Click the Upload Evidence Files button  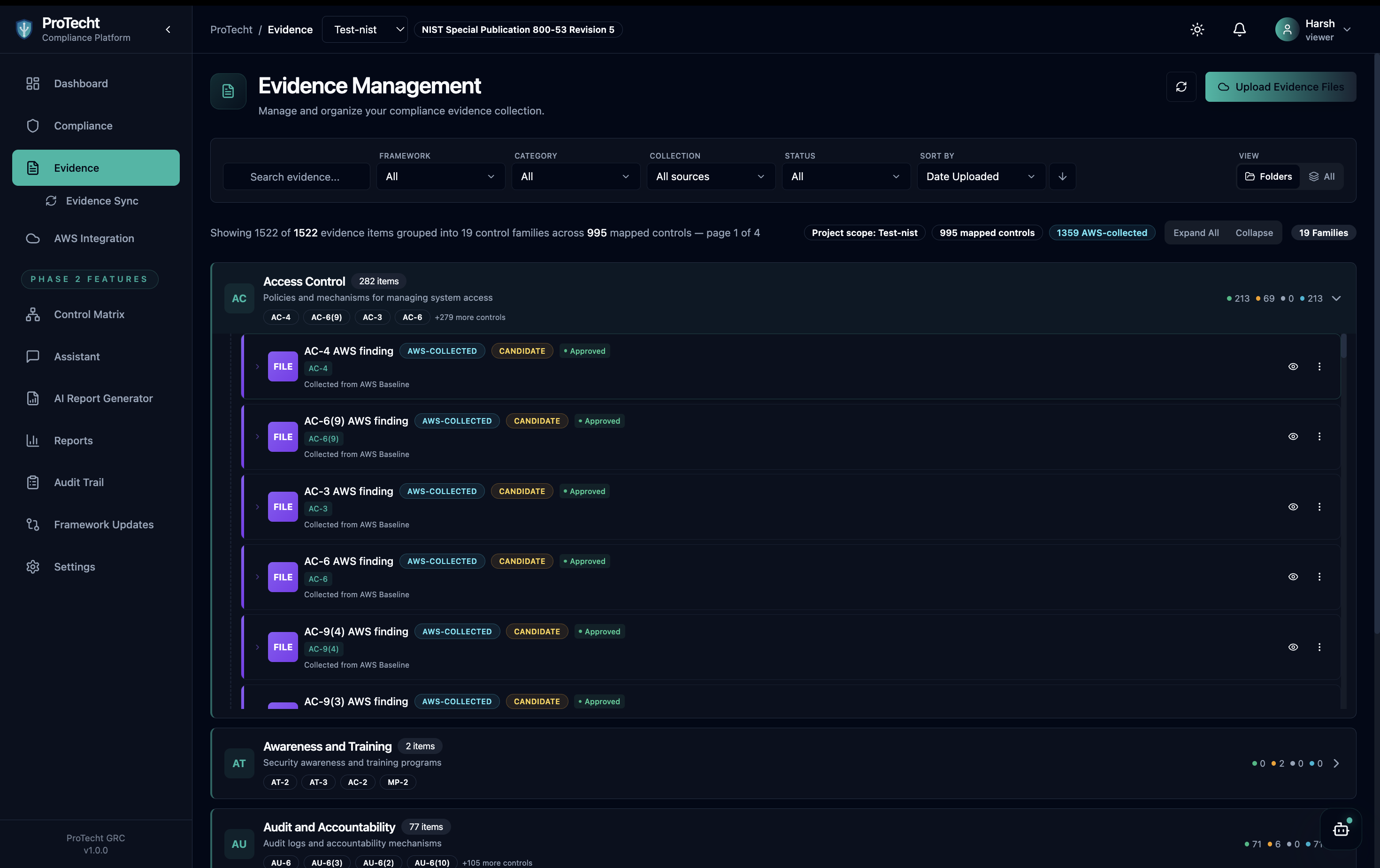pyautogui.click(x=1280, y=86)
